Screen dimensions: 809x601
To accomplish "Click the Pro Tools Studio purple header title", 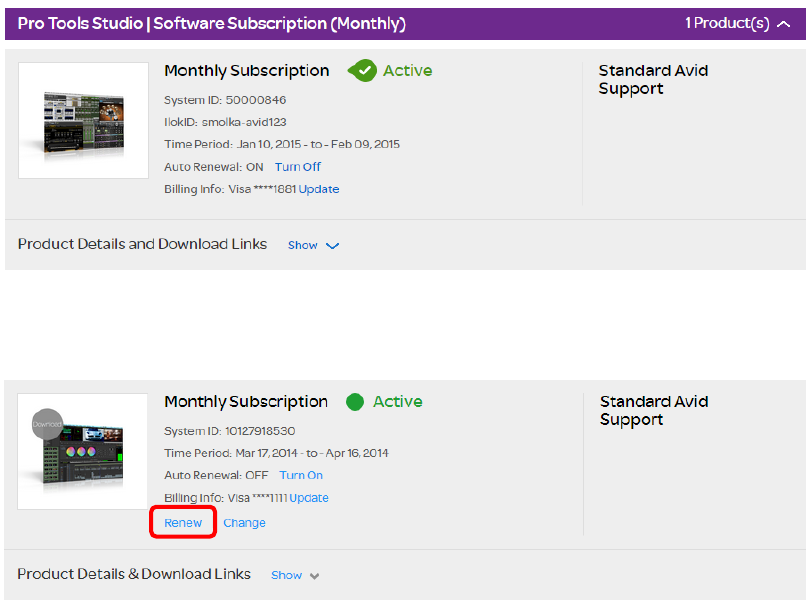I will click(212, 23).
